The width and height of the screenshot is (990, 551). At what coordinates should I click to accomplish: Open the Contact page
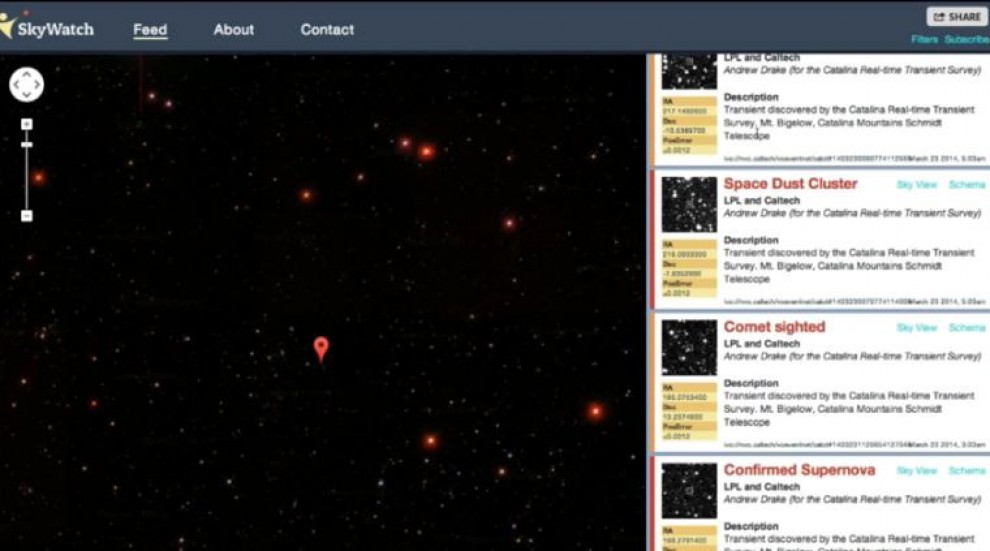[327, 30]
